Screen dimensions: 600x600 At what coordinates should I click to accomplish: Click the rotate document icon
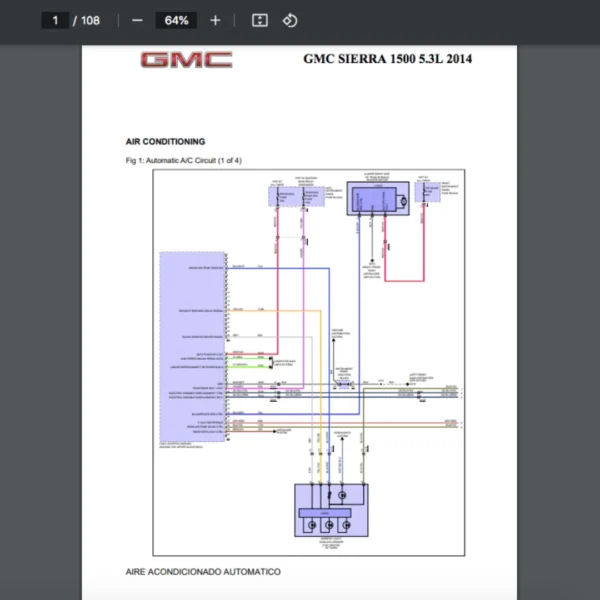(290, 20)
